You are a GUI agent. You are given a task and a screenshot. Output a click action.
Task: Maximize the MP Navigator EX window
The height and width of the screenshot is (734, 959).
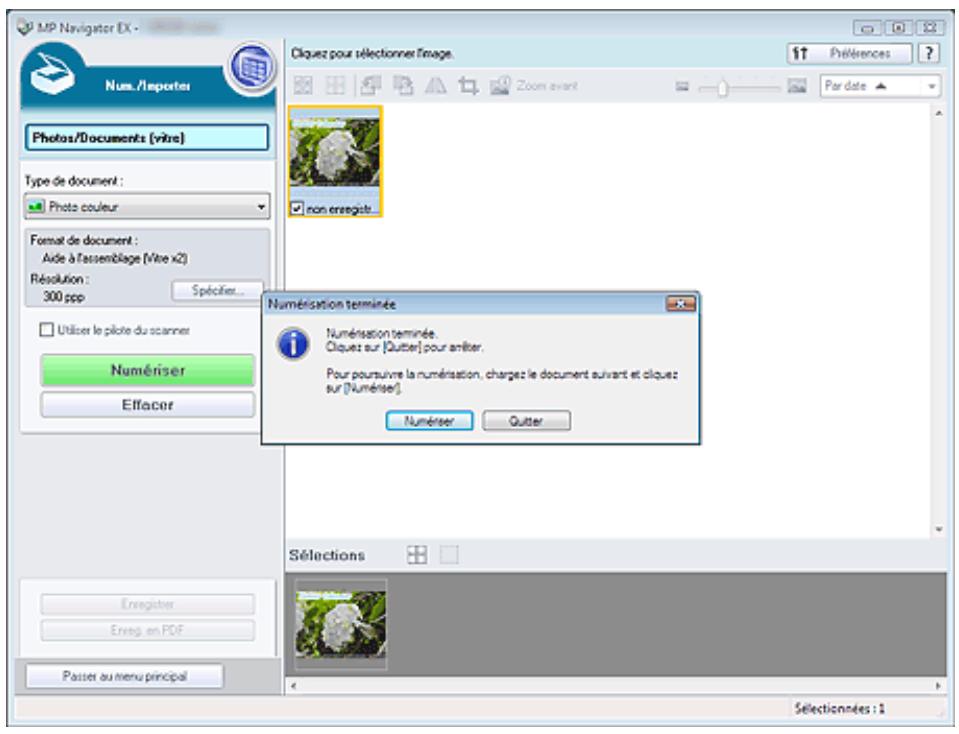(898, 28)
